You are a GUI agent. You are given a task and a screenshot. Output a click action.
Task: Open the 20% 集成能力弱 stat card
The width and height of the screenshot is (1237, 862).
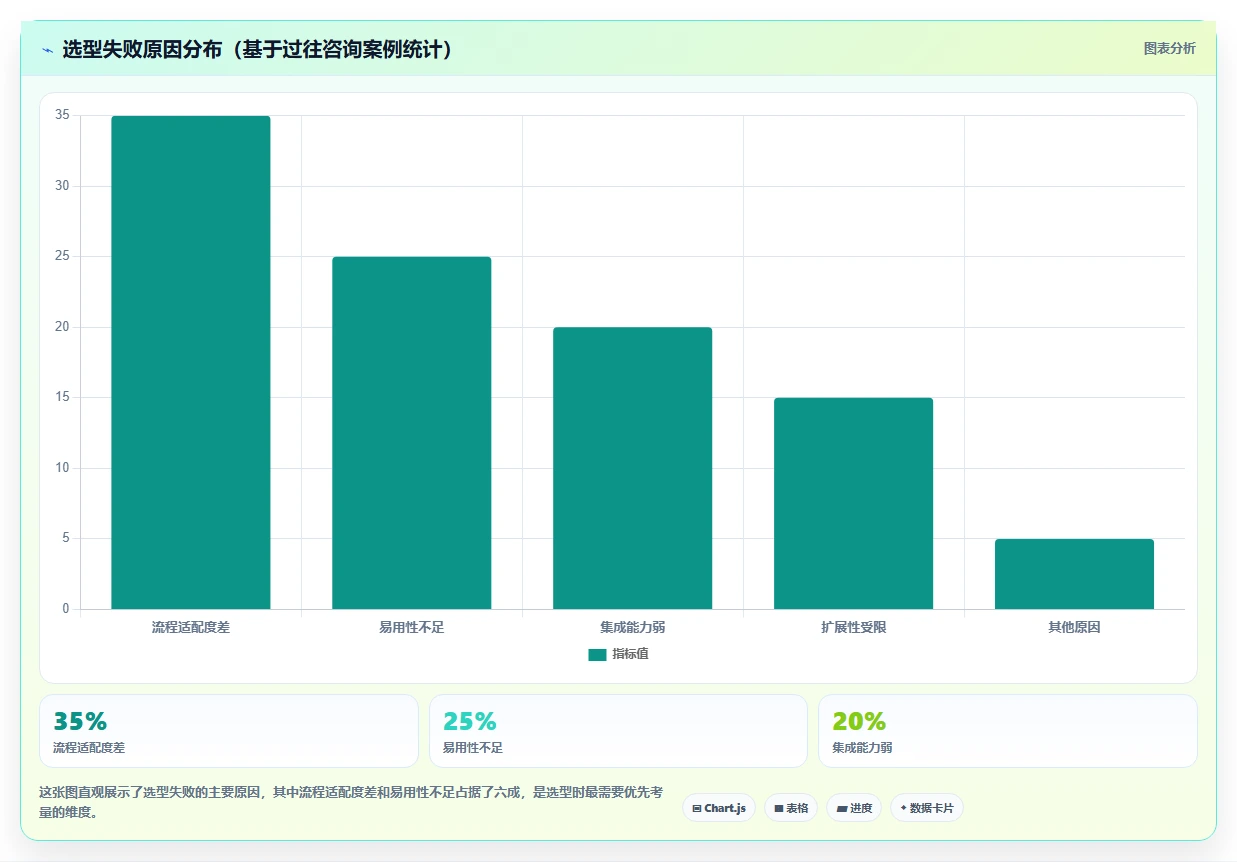(x=1007, y=731)
